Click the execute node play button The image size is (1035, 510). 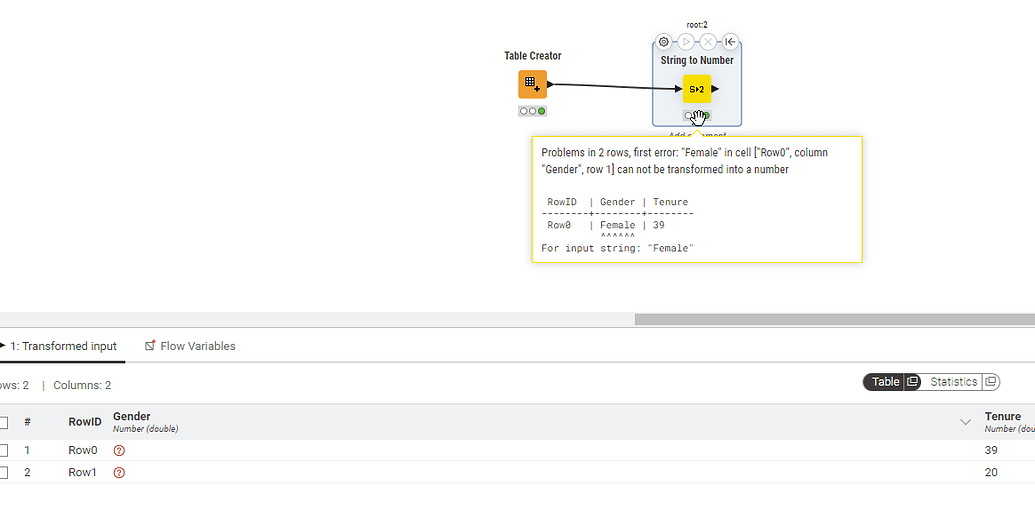pos(686,42)
